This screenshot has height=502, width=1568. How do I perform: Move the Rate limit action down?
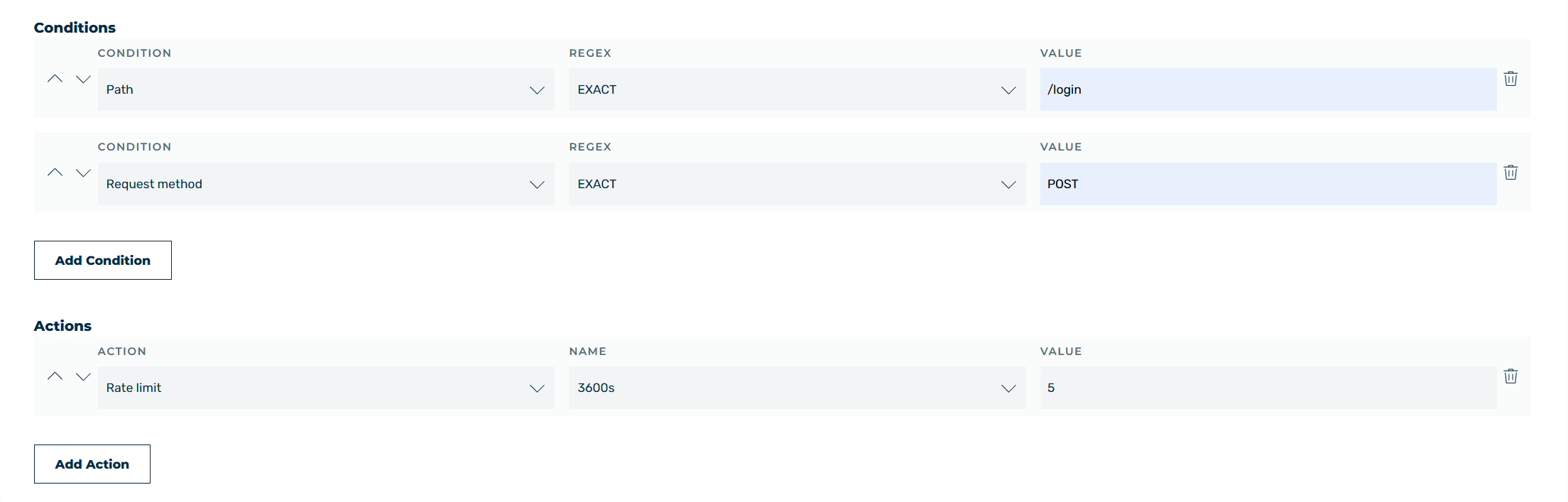(83, 376)
